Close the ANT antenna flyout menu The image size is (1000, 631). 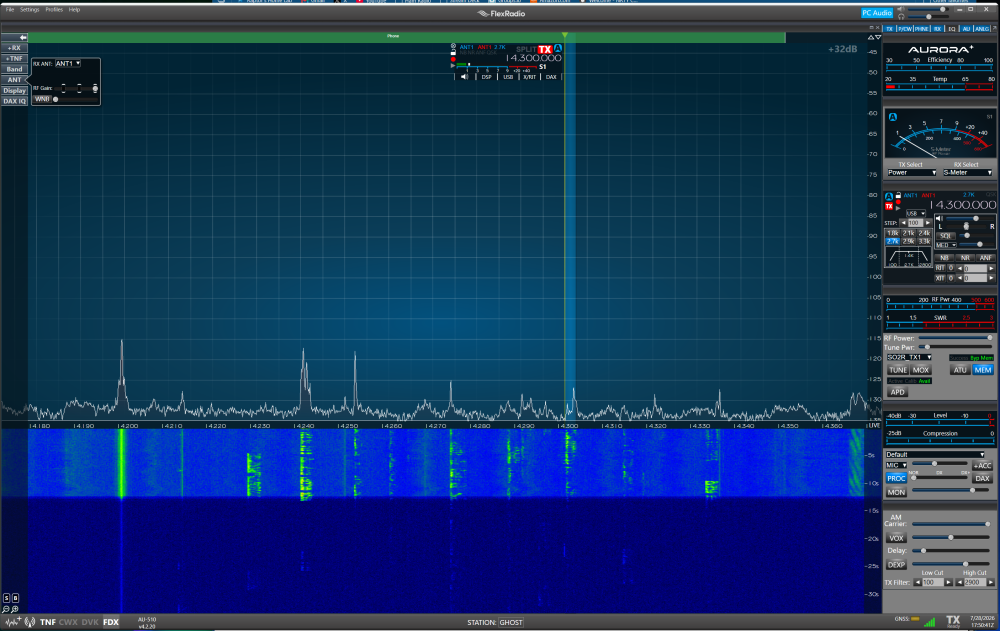pyautogui.click(x=15, y=80)
